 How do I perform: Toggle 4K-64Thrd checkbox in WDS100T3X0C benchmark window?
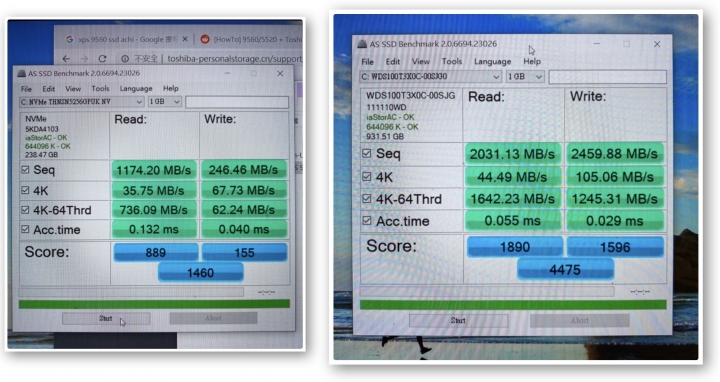(x=366, y=198)
